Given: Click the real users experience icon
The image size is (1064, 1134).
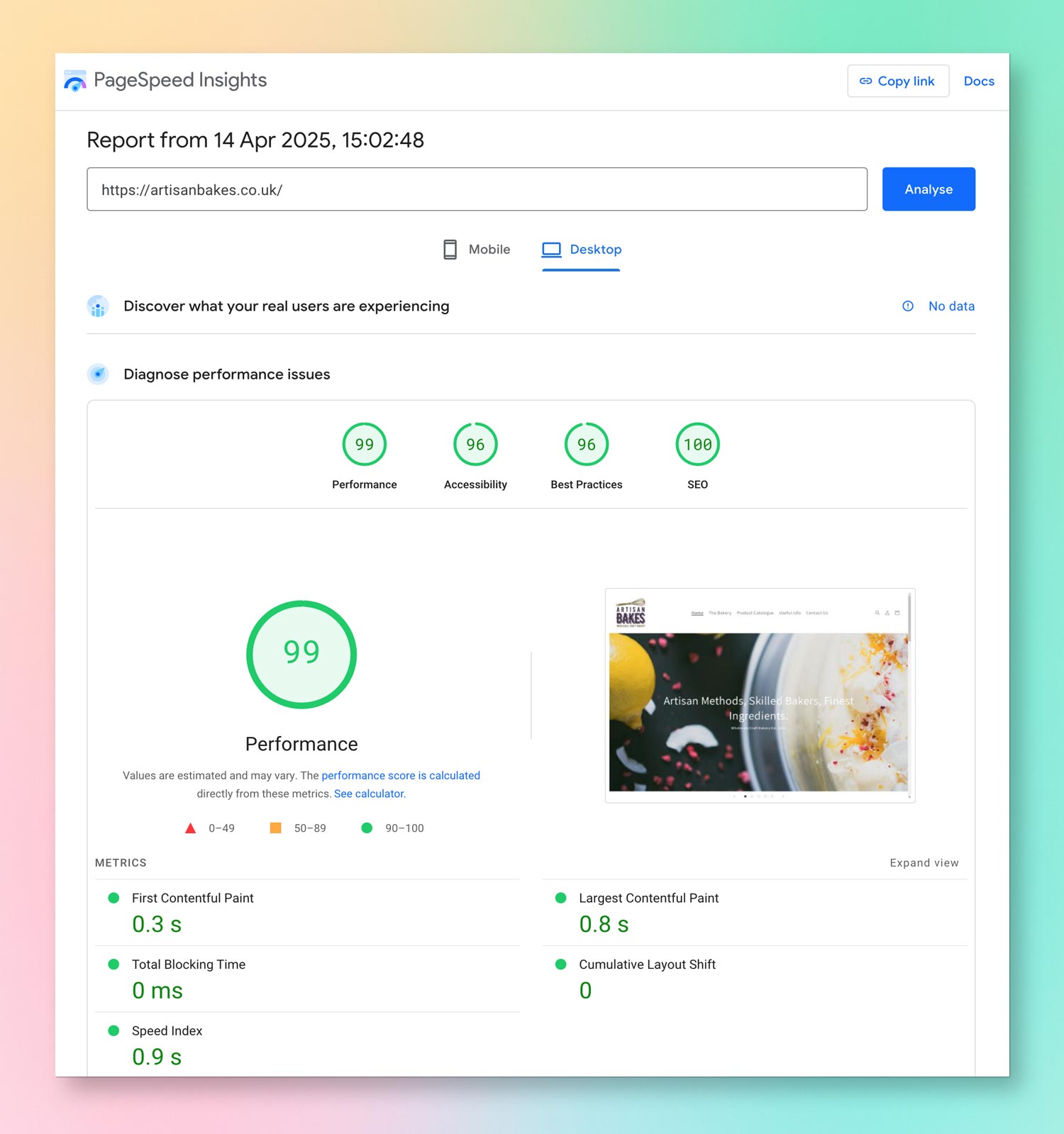Looking at the screenshot, I should point(98,306).
